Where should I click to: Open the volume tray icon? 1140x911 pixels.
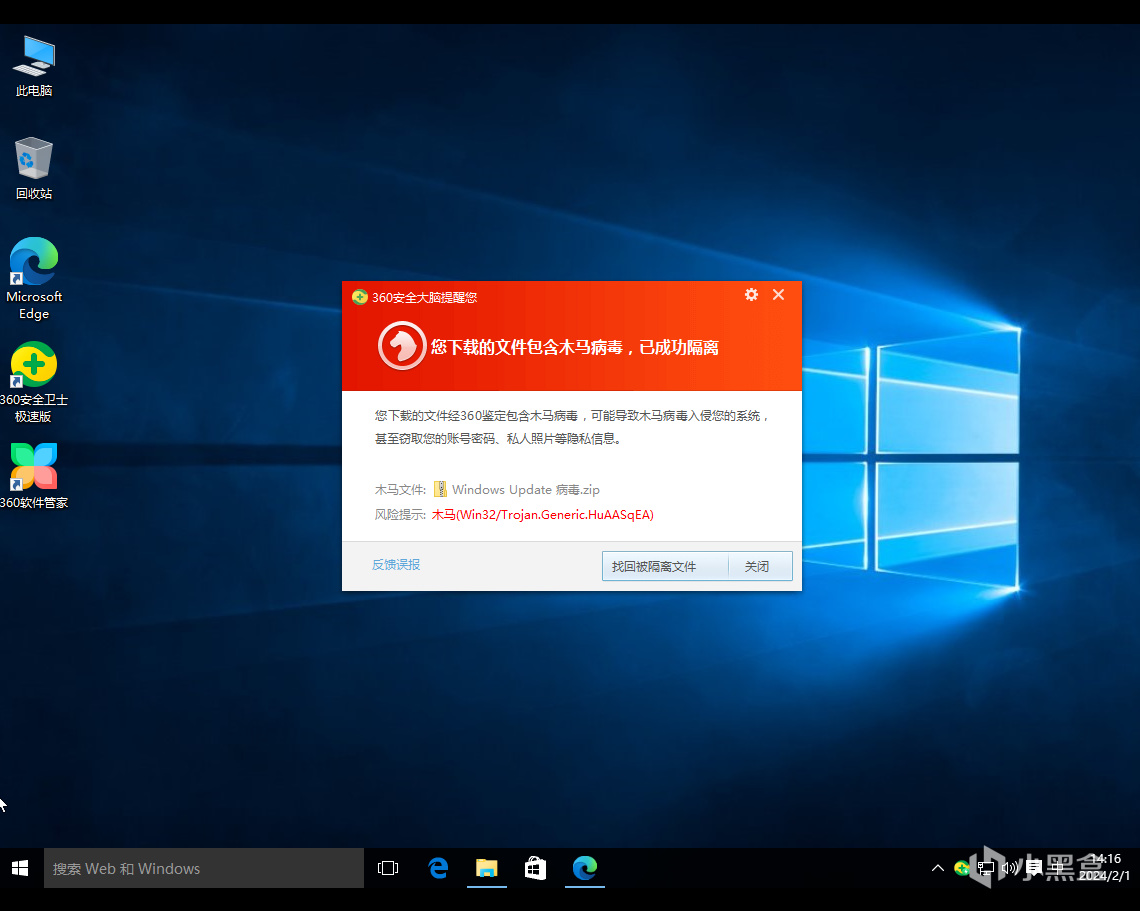pyautogui.click(x=1009, y=868)
